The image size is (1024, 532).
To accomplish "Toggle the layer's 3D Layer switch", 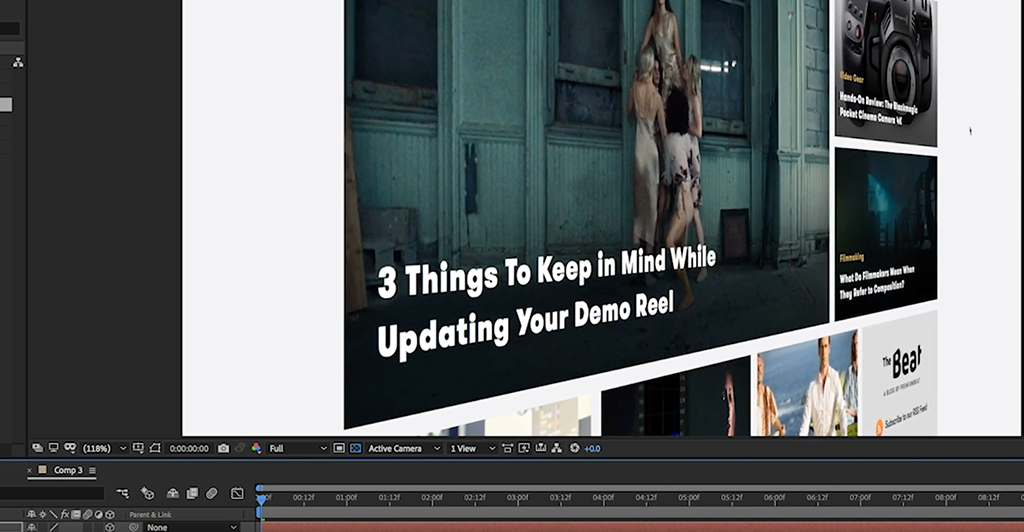I will click(x=110, y=527).
